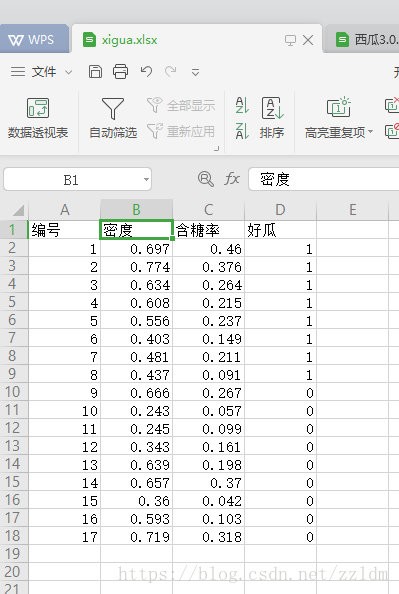The width and height of the screenshot is (399, 594).
Task: Select column A header
Action: click(x=64, y=209)
